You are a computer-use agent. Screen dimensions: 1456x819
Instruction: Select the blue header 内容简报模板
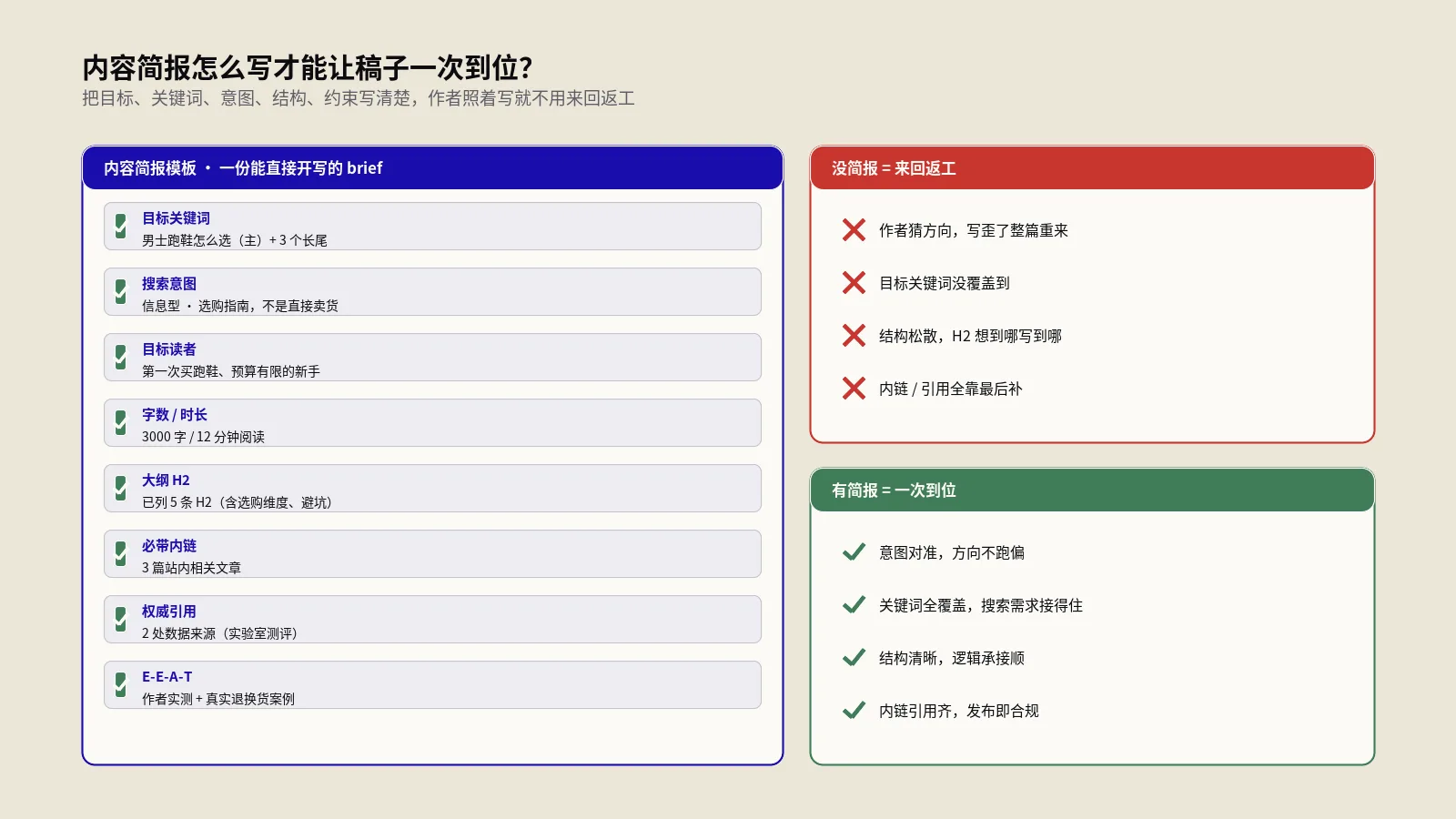[432, 168]
